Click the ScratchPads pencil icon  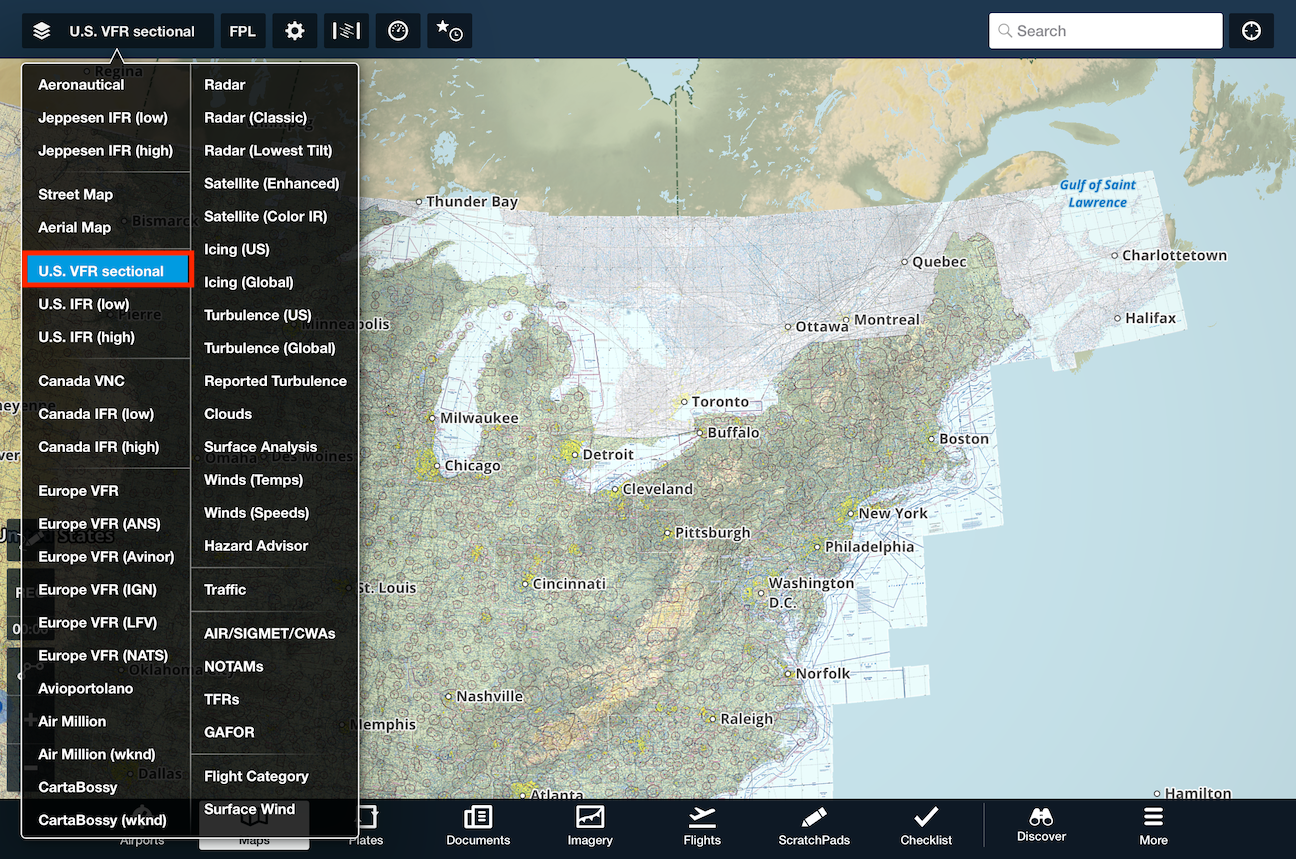814,817
